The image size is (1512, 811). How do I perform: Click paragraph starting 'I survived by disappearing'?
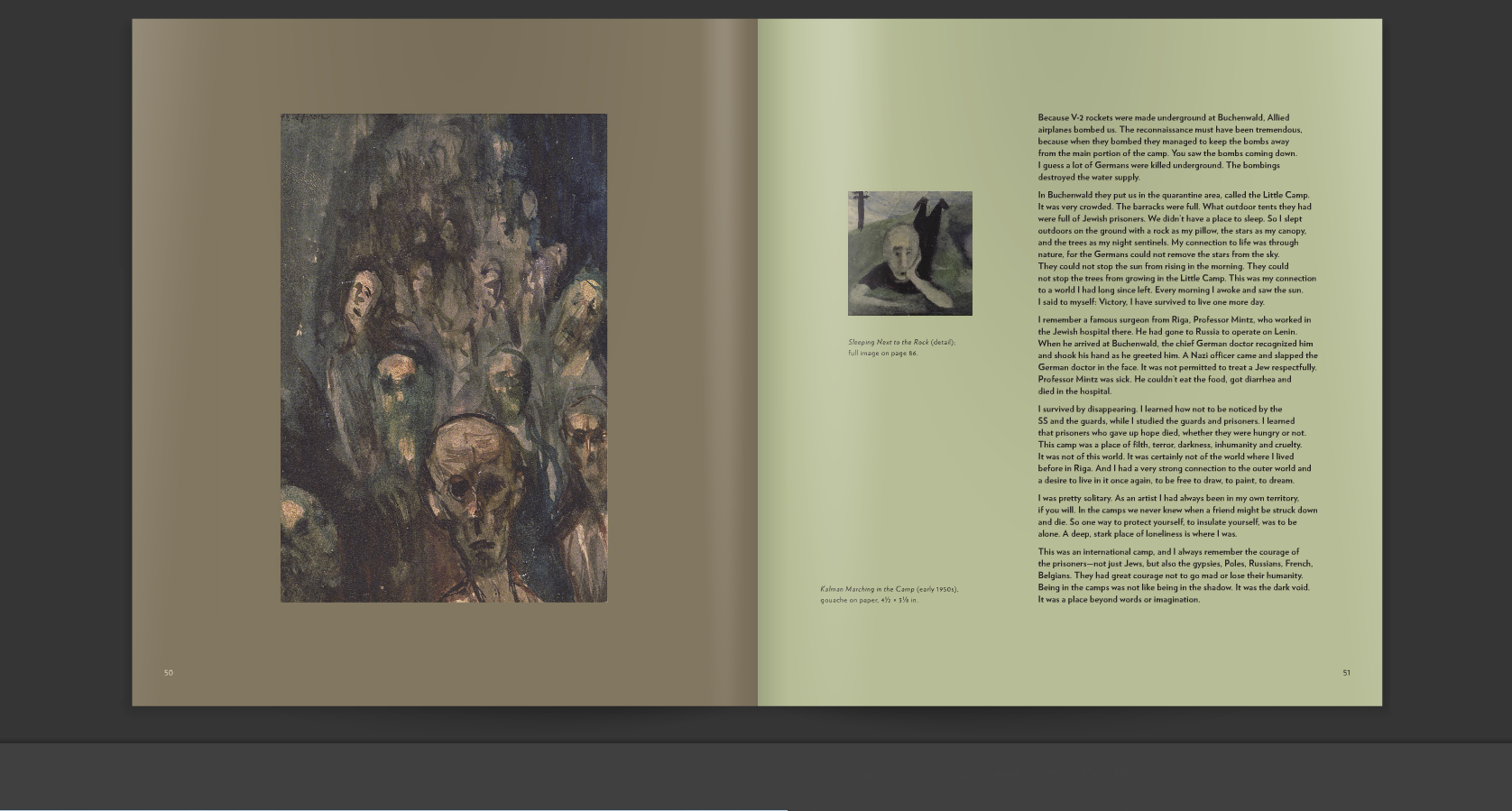pyautogui.click(x=1175, y=445)
